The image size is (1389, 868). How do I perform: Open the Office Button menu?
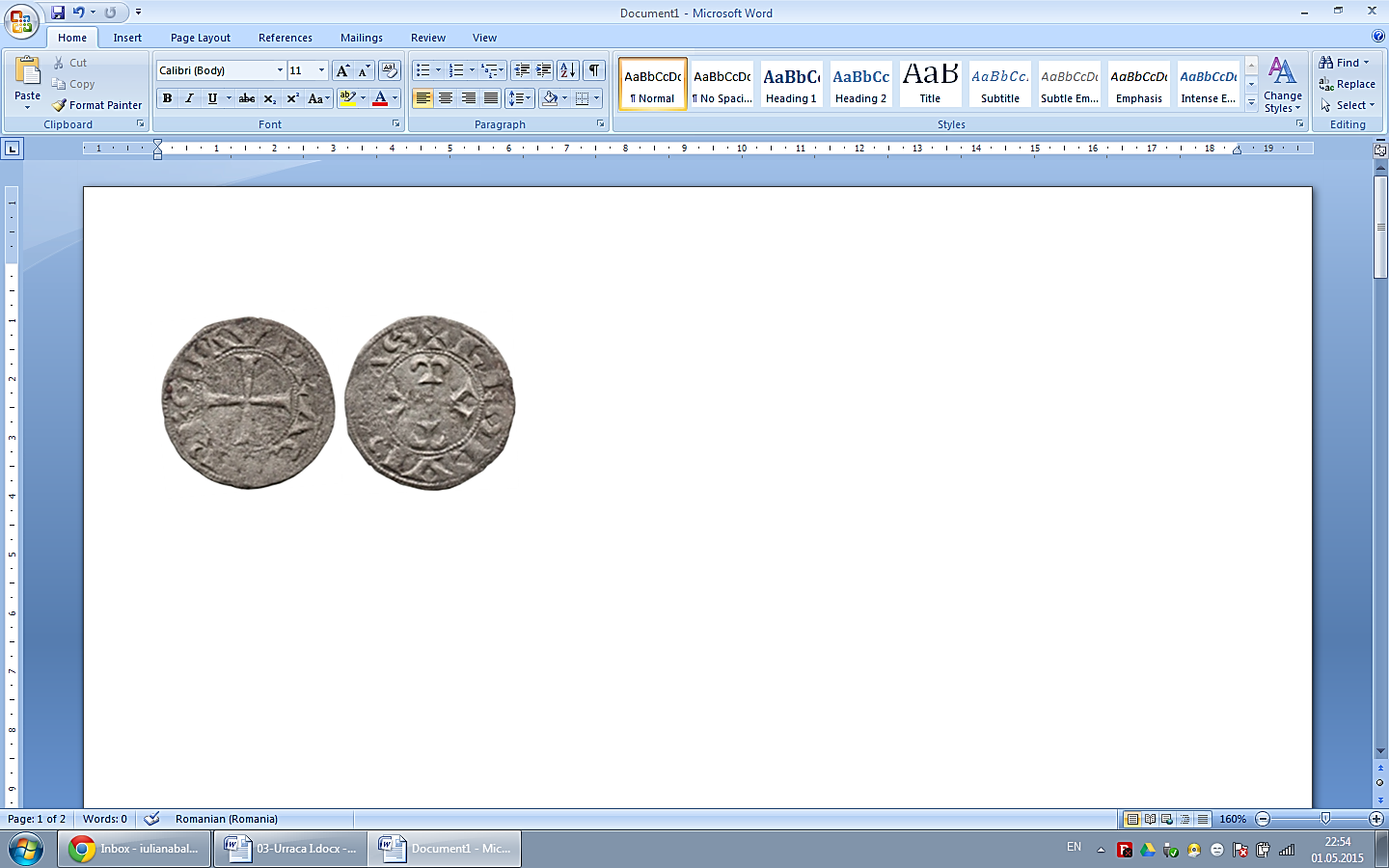tap(20, 20)
